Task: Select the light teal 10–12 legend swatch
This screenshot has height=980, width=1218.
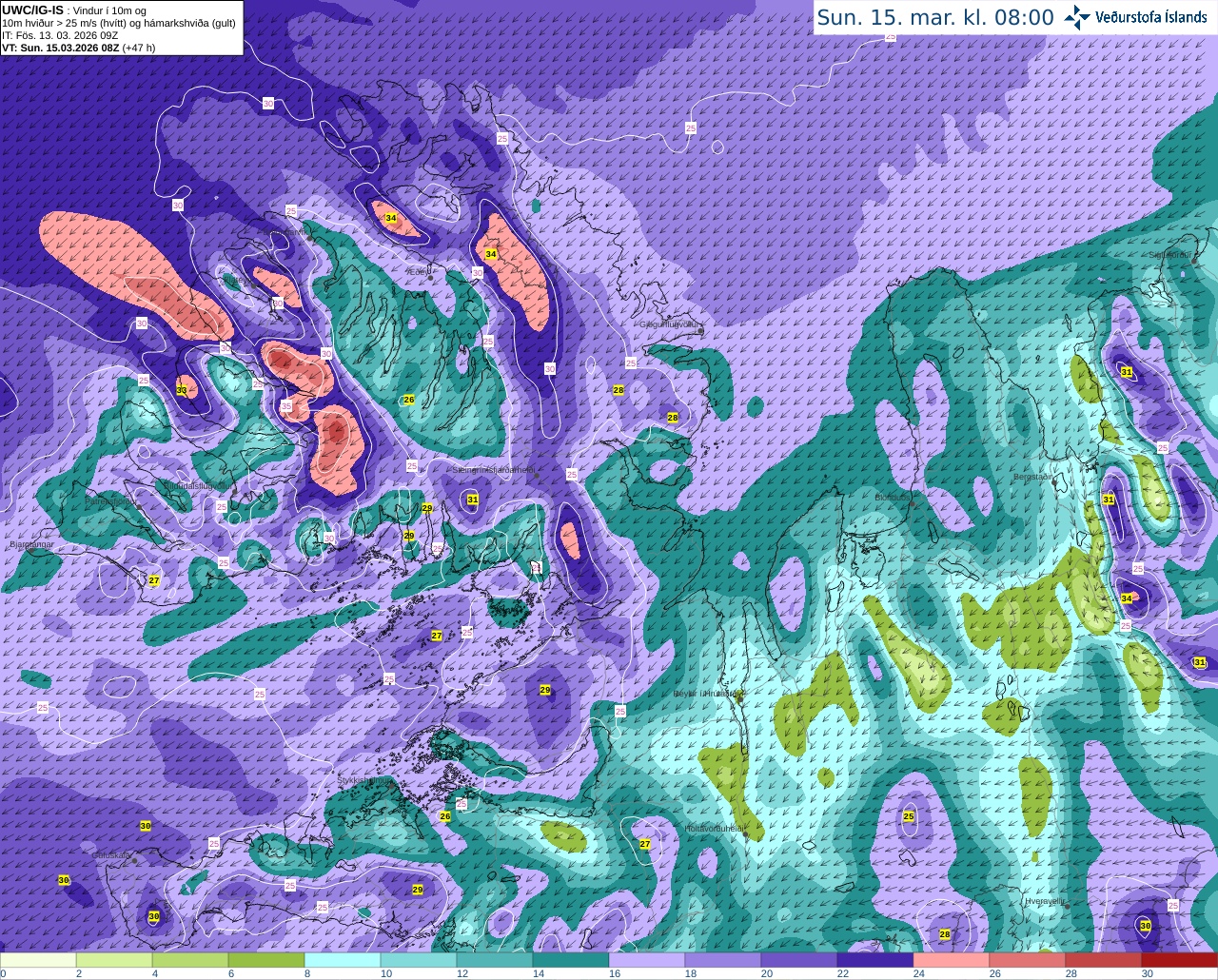Action: pos(419,960)
